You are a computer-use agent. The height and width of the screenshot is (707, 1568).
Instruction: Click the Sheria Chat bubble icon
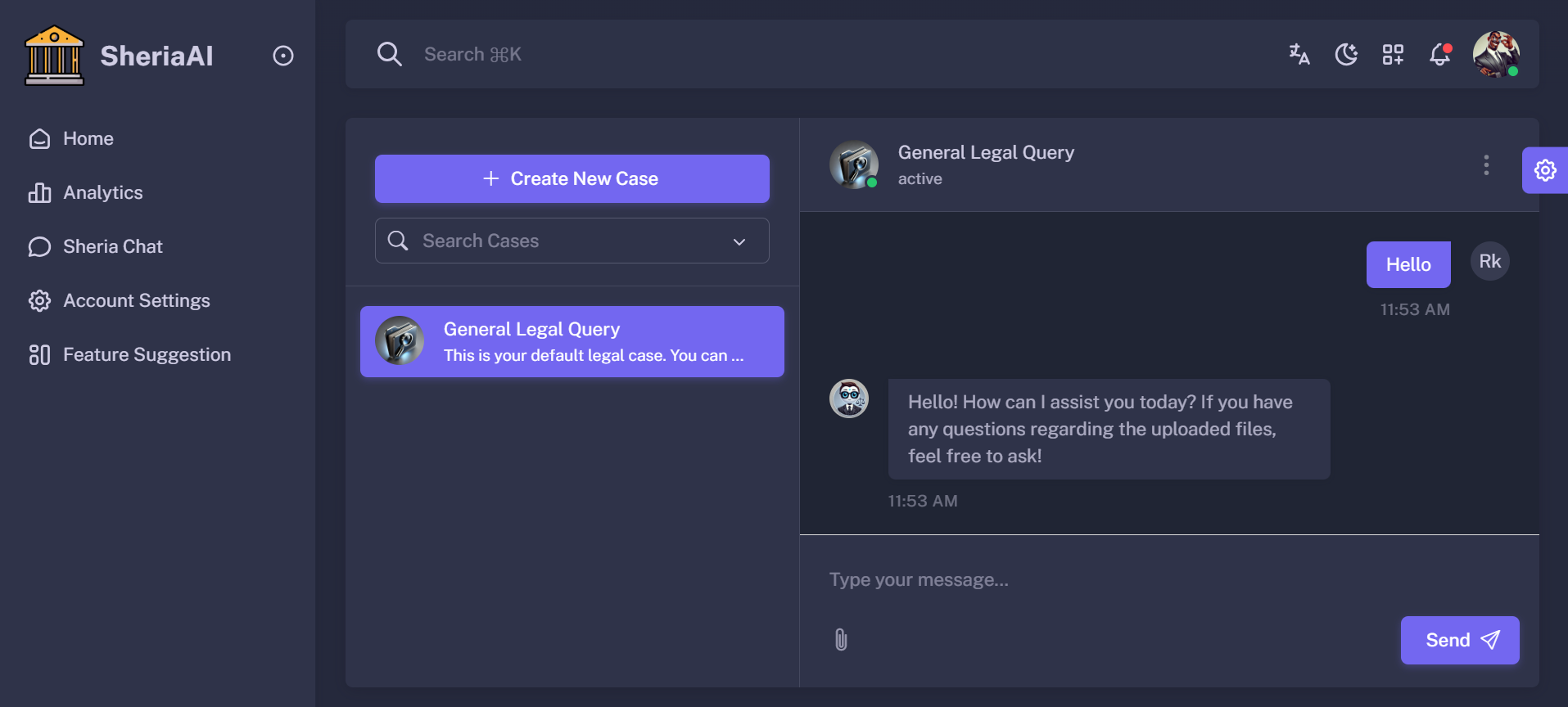[x=39, y=246]
